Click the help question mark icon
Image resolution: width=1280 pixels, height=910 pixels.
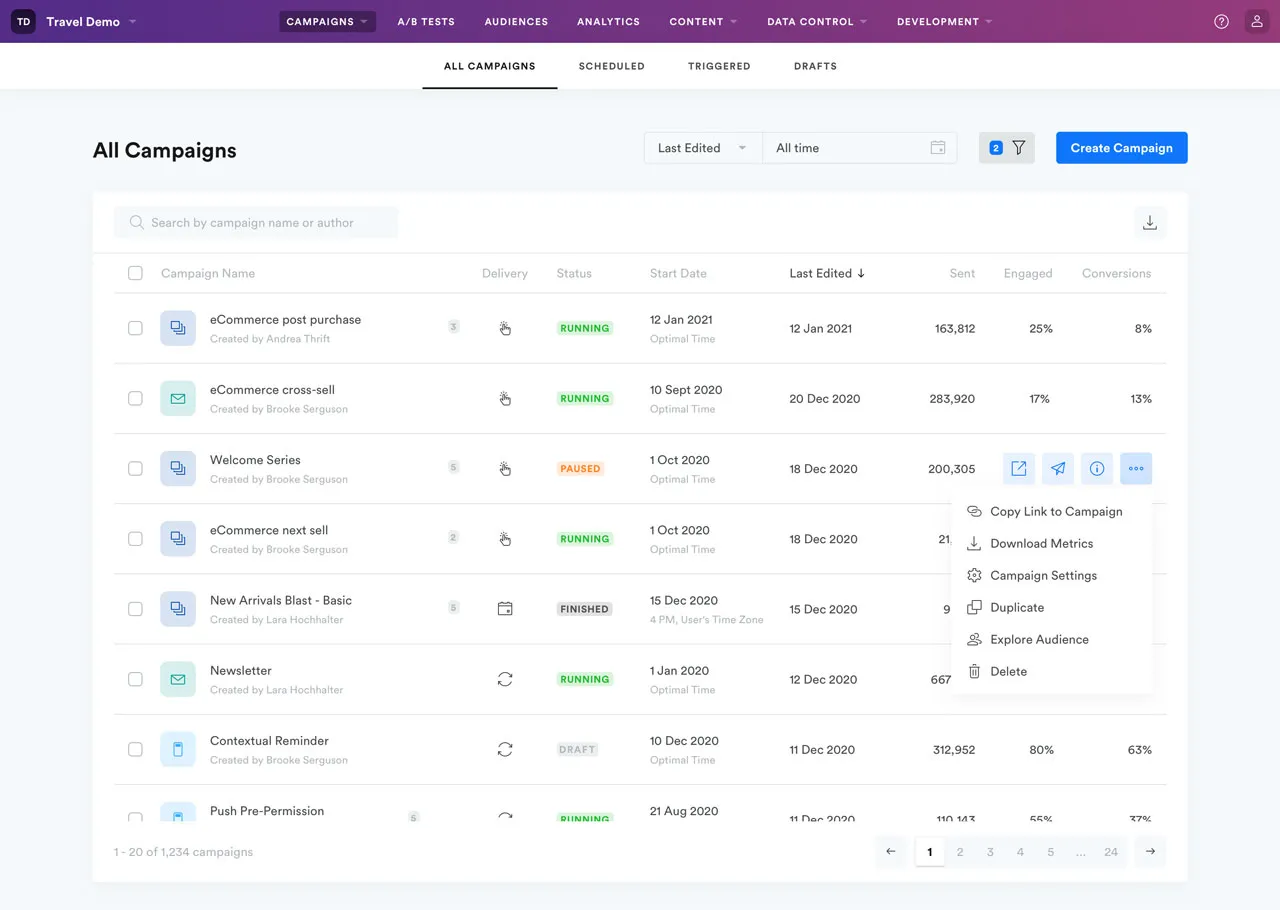(1221, 22)
